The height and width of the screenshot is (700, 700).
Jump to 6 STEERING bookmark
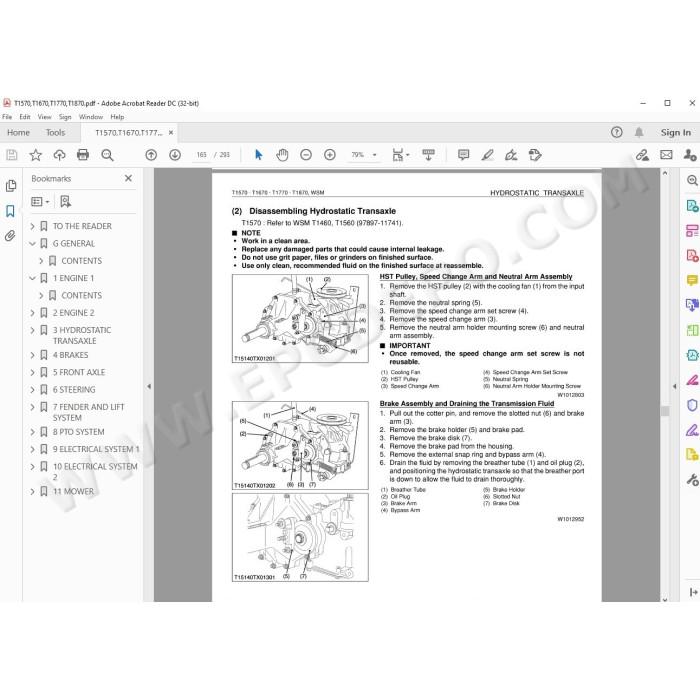click(74, 390)
